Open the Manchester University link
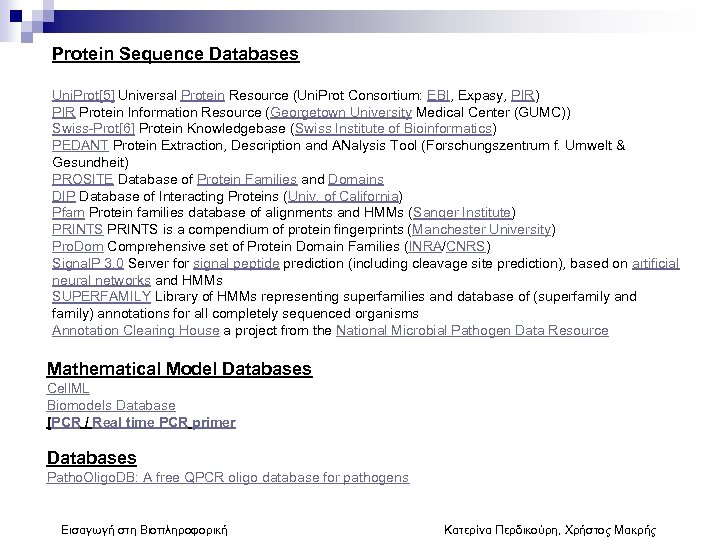 (x=481, y=230)
